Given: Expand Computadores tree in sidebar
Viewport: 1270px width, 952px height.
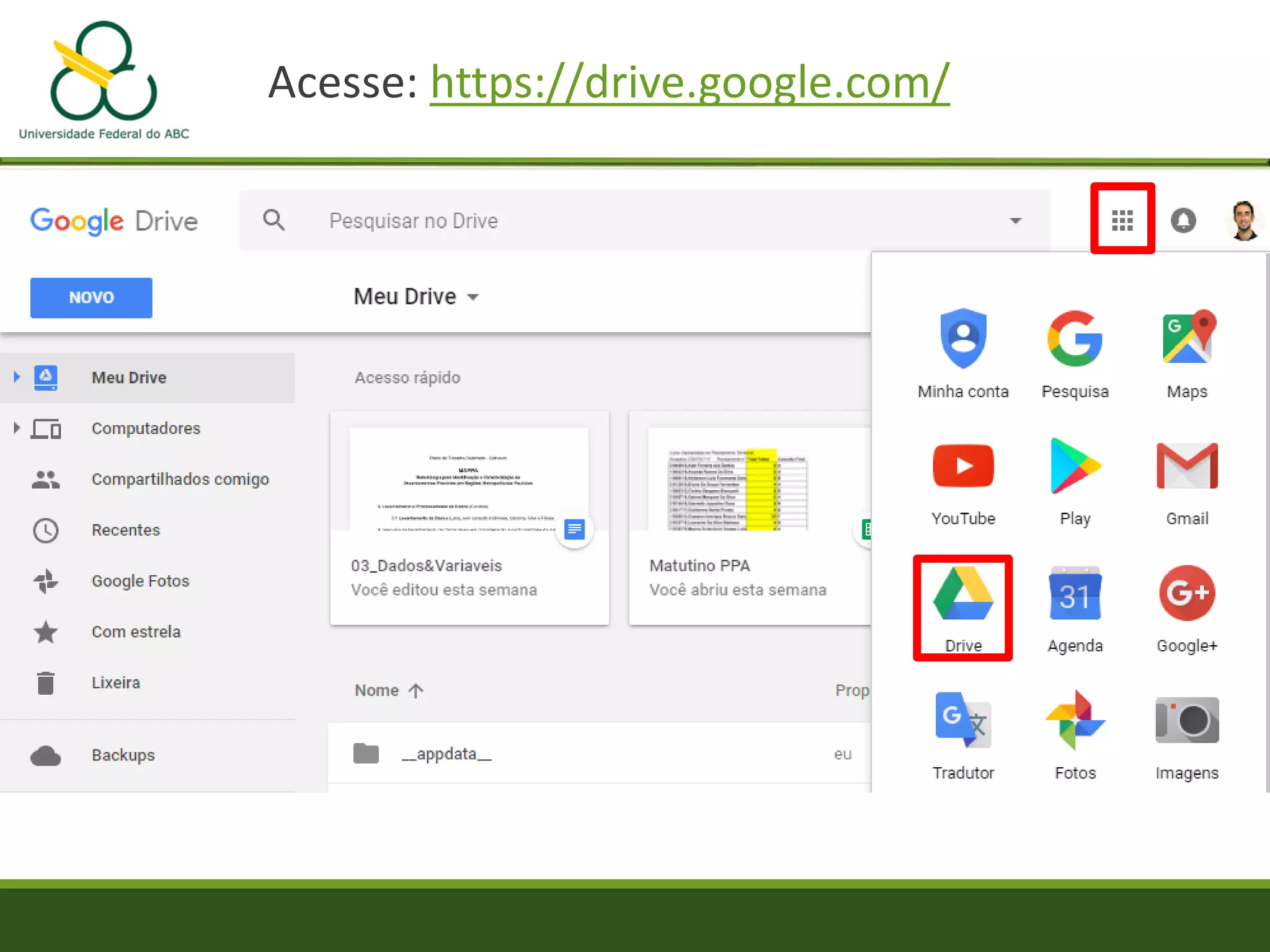Looking at the screenshot, I should pyautogui.click(x=17, y=428).
